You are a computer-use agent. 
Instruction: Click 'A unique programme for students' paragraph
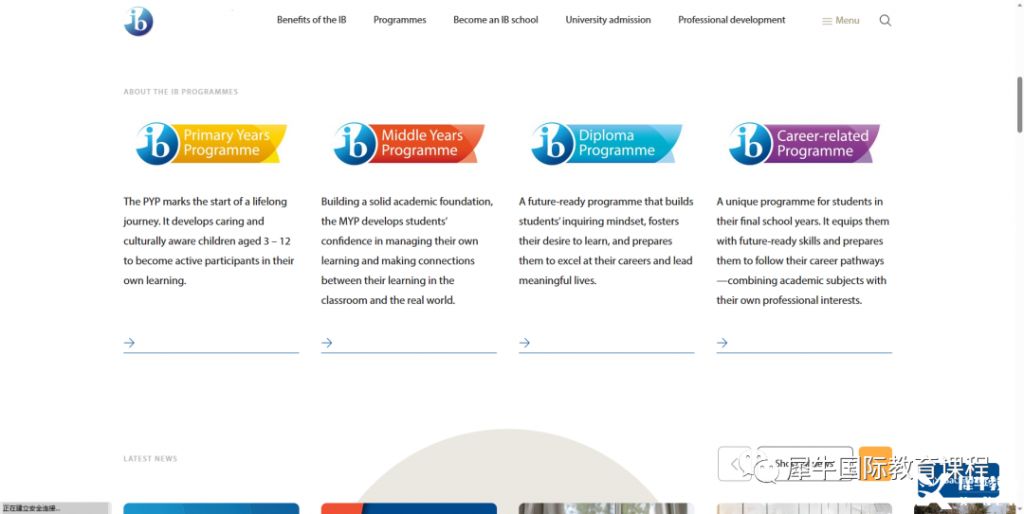pyautogui.click(x=803, y=251)
